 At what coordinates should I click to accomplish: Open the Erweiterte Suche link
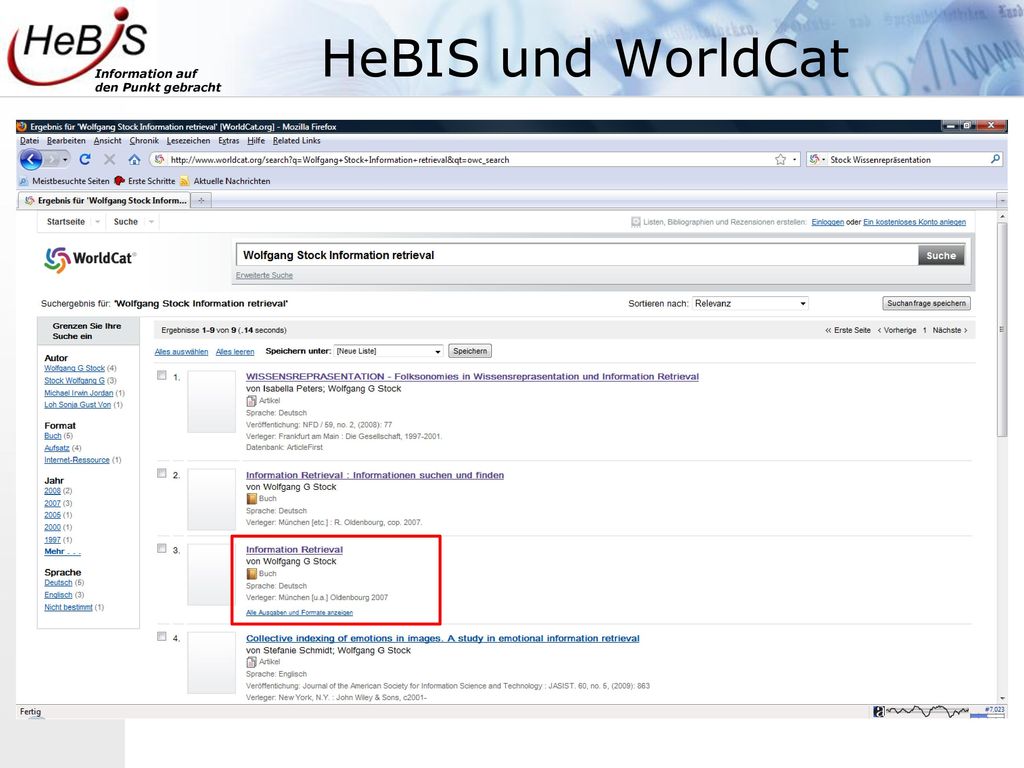pyautogui.click(x=264, y=276)
